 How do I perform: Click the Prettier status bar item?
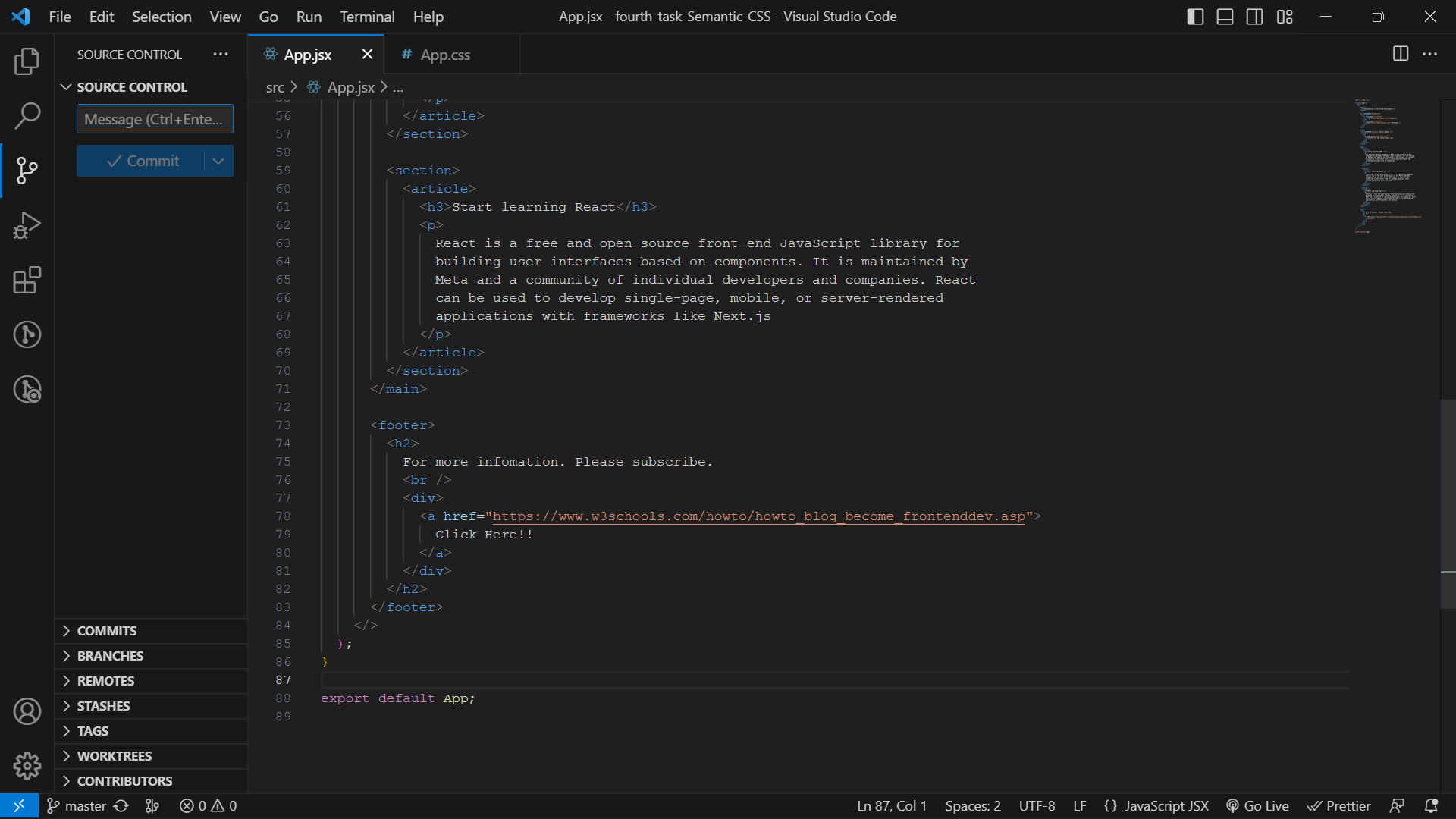tap(1339, 805)
